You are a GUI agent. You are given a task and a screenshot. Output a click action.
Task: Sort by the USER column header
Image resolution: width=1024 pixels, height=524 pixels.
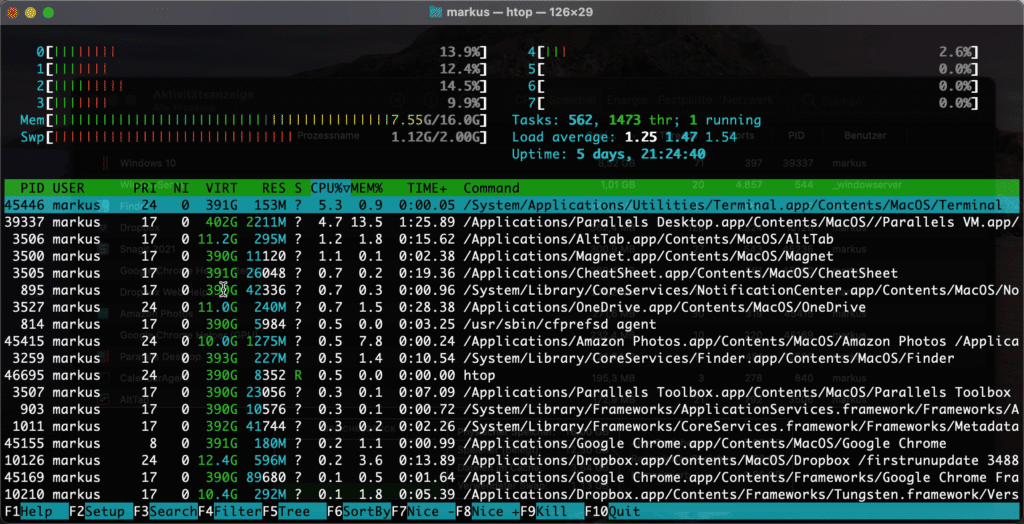click(x=69, y=188)
